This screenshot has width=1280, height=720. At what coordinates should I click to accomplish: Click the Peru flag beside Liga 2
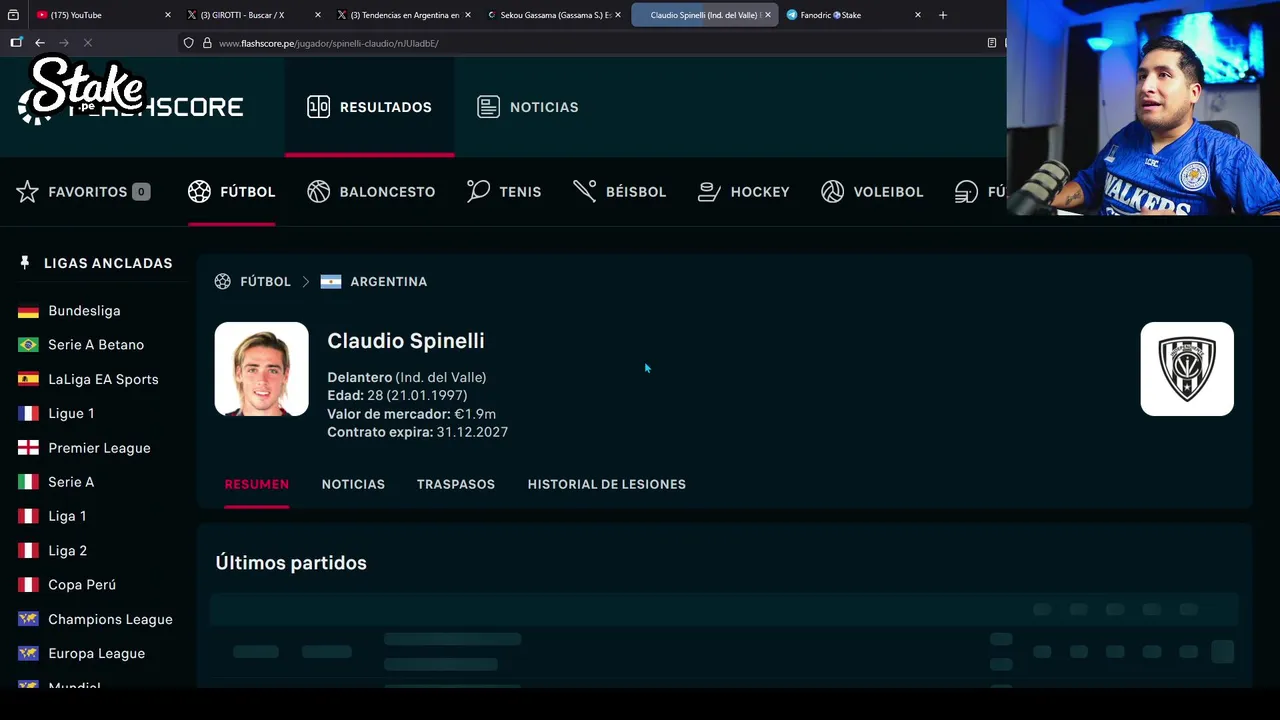click(28, 551)
